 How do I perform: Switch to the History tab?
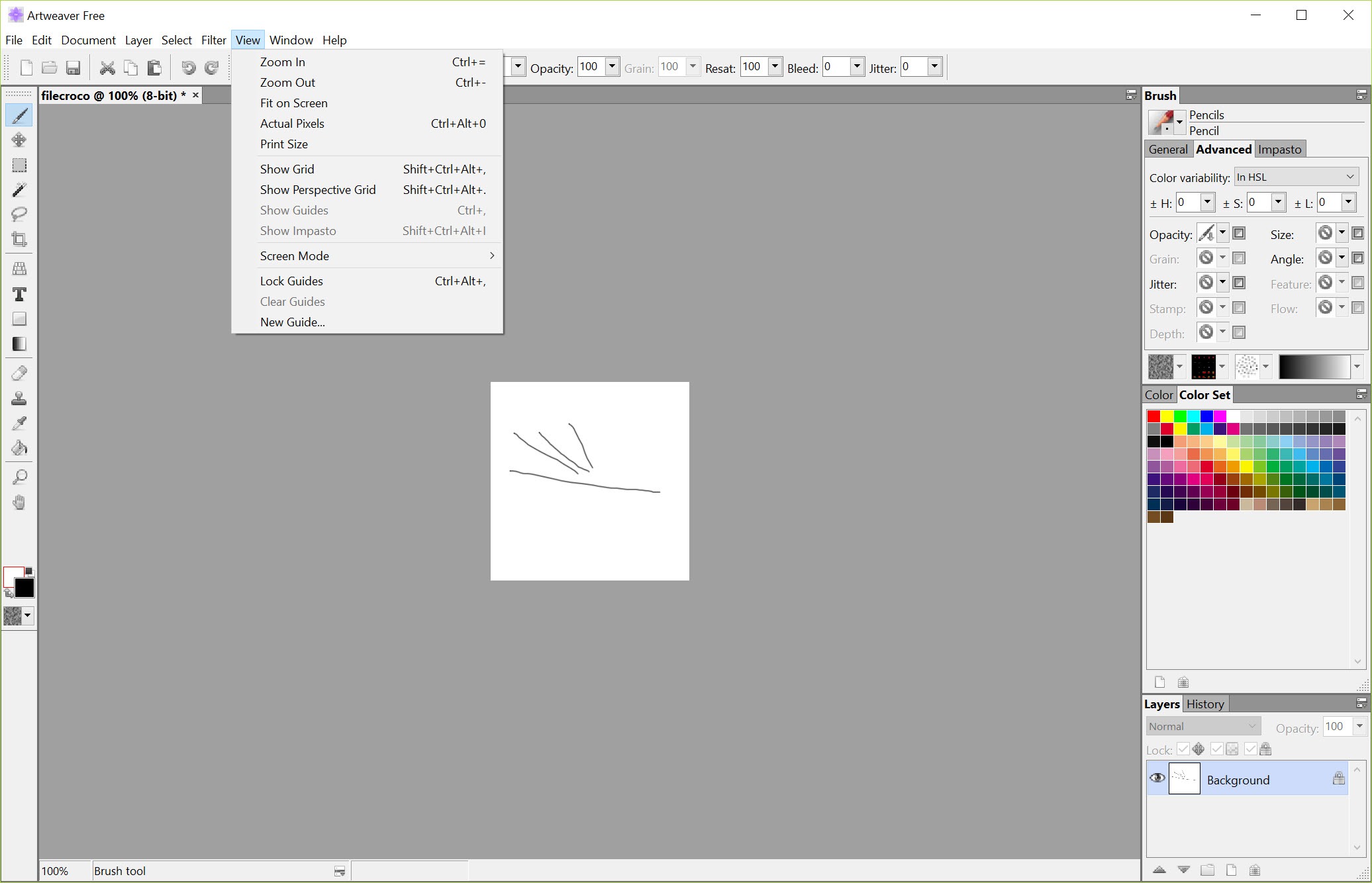click(1204, 704)
